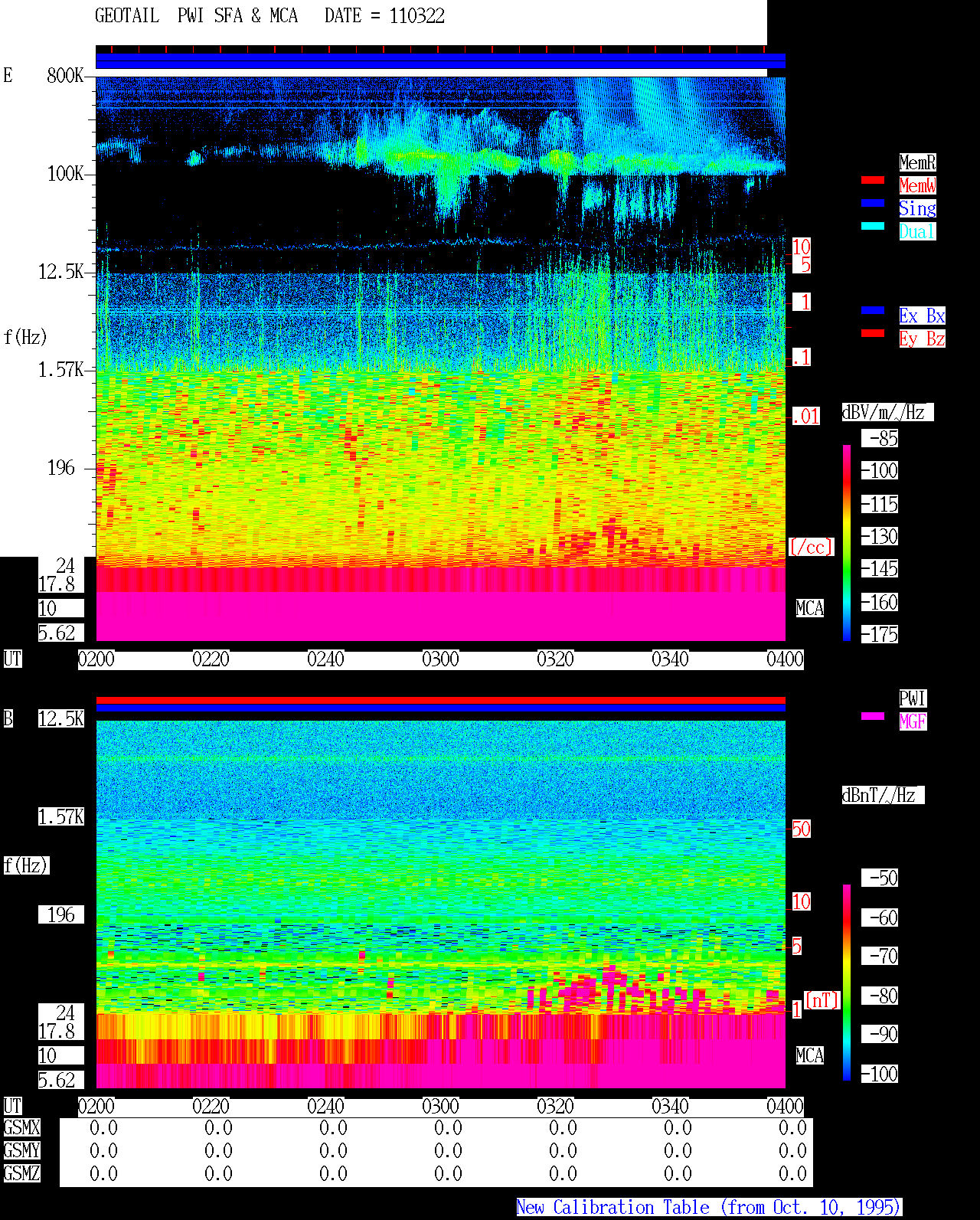Click the dBV/m/√Hz vertical color bar
Screen dimensions: 980x1220
point(847,542)
